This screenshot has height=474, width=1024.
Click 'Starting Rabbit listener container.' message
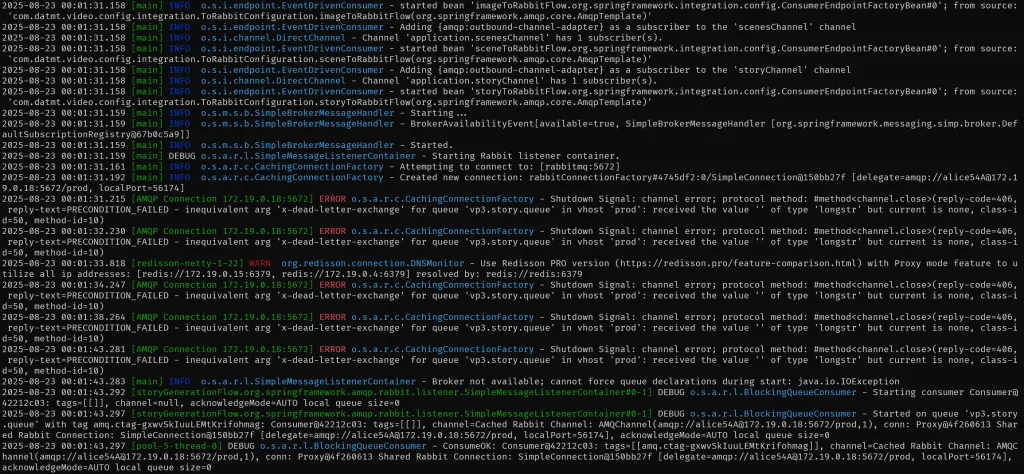pyautogui.click(x=525, y=155)
